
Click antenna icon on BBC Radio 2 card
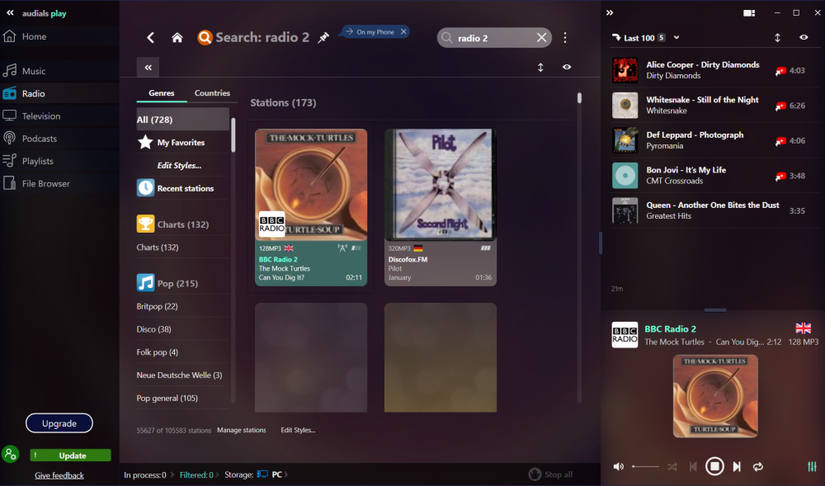pyautogui.click(x=342, y=248)
